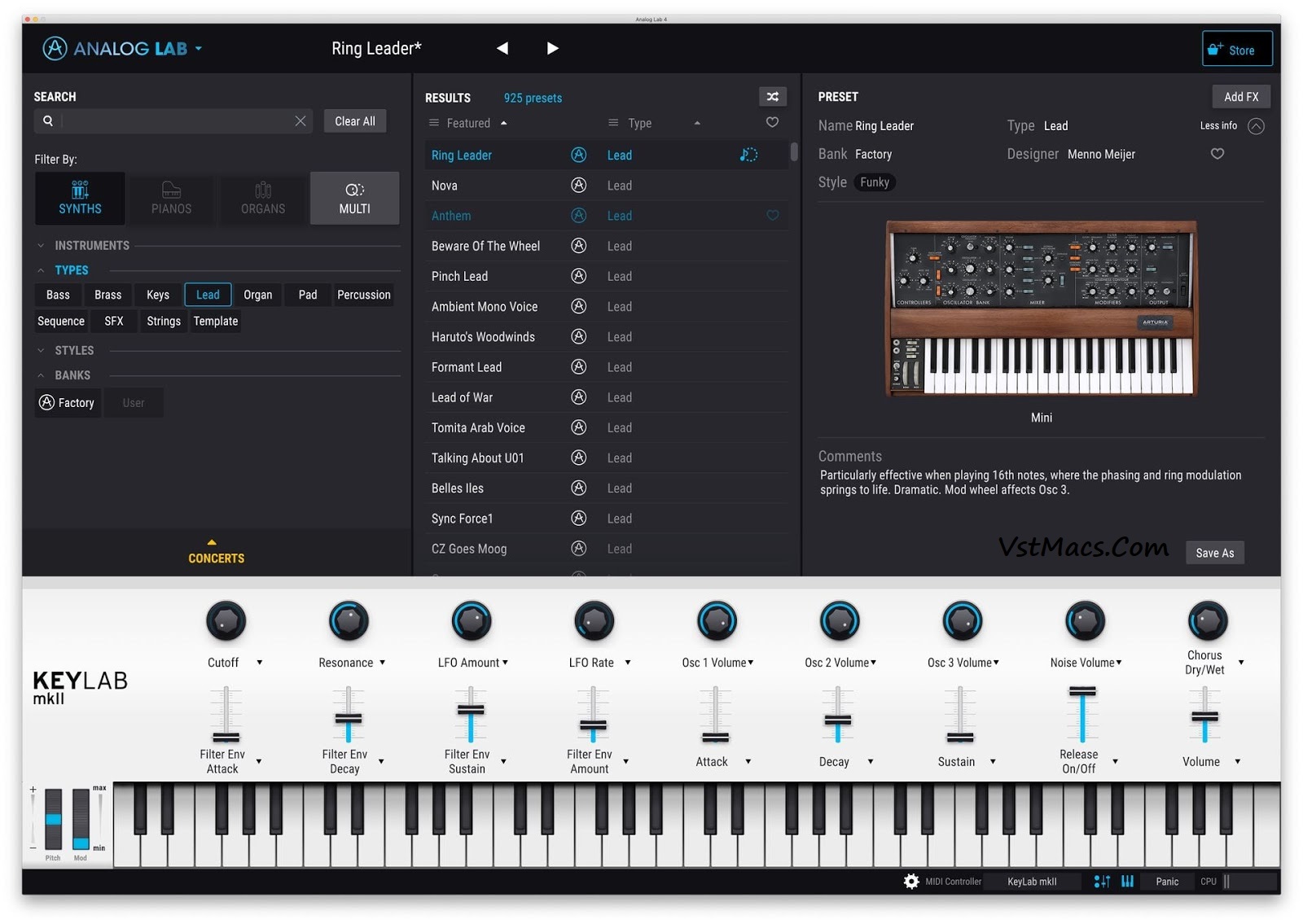Click the Mini synth thumbnail image

pyautogui.click(x=1042, y=309)
